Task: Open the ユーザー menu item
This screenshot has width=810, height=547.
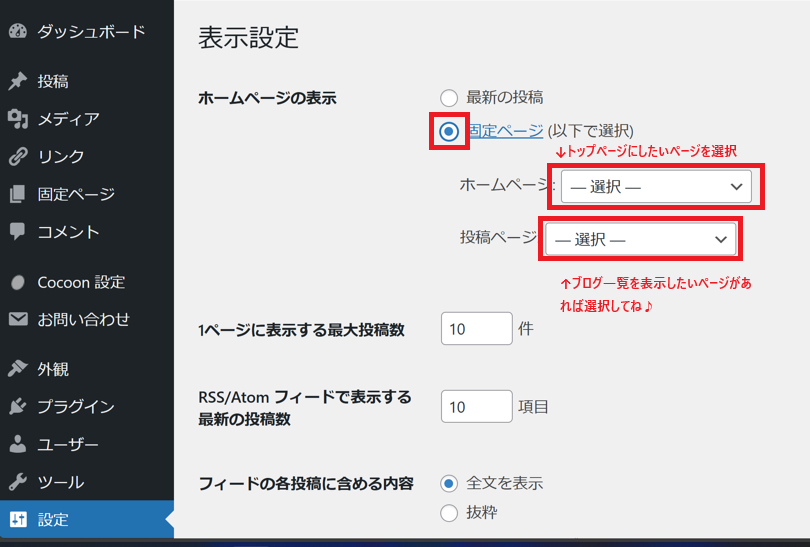Action: pyautogui.click(x=68, y=444)
